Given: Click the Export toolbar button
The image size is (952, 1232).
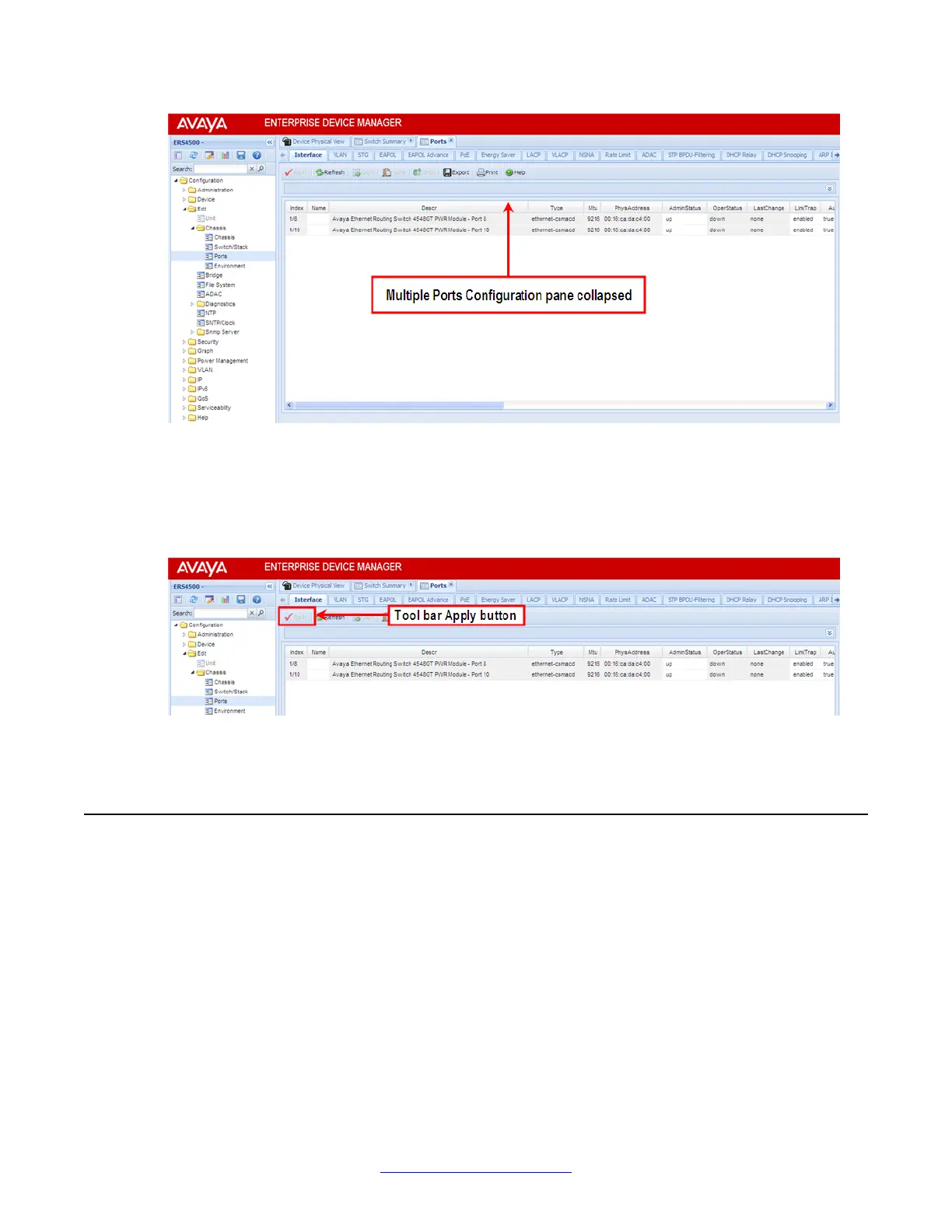Looking at the screenshot, I should (457, 173).
